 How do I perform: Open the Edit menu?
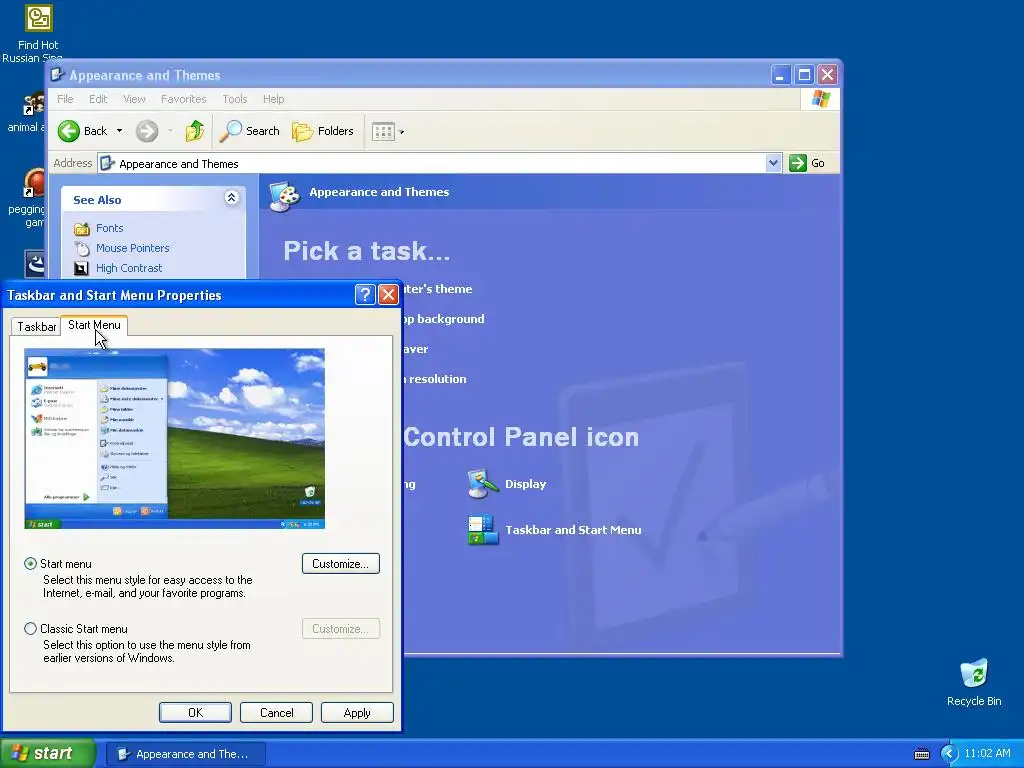98,99
